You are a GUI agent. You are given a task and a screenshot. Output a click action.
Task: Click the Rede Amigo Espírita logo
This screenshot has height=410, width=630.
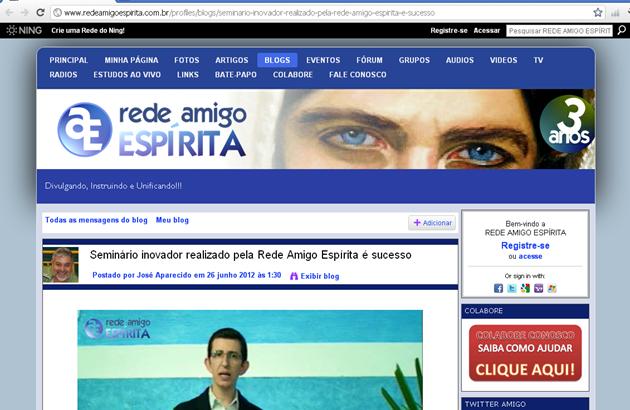[151, 129]
